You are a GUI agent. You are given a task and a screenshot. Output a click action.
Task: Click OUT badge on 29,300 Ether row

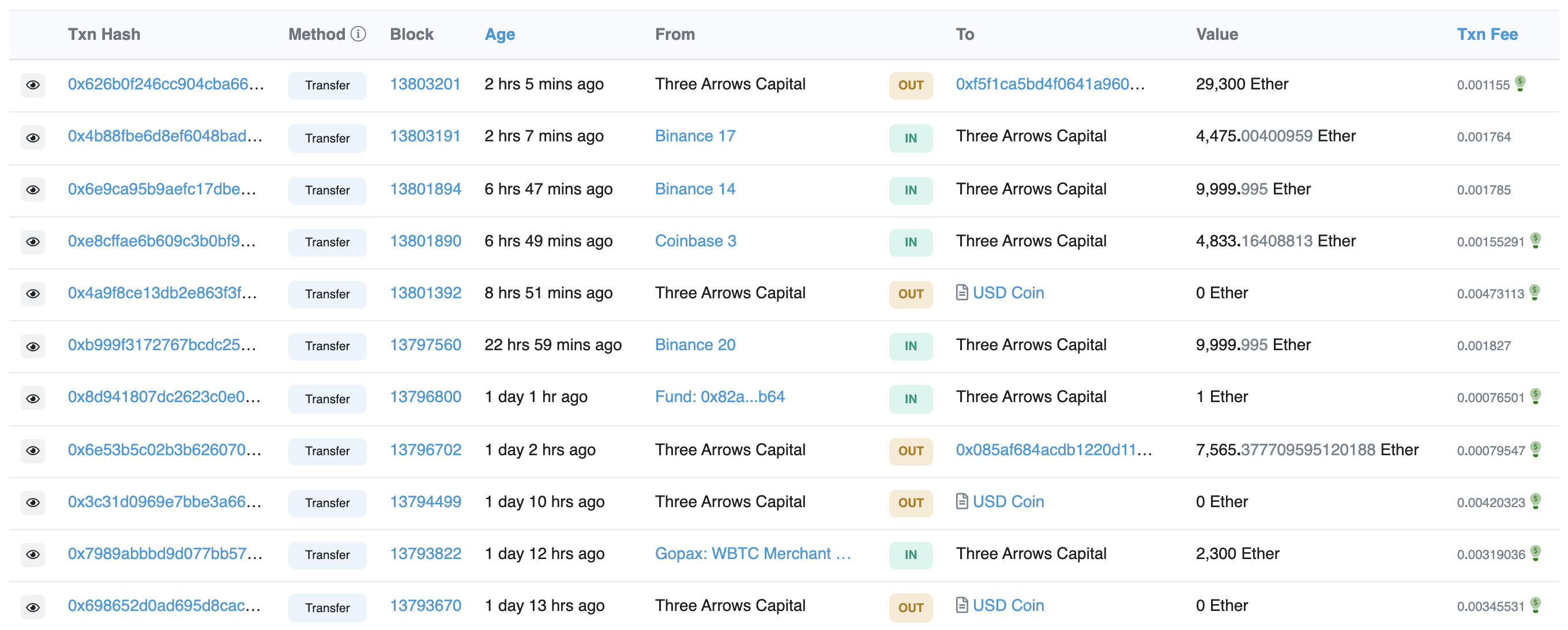[x=911, y=85]
